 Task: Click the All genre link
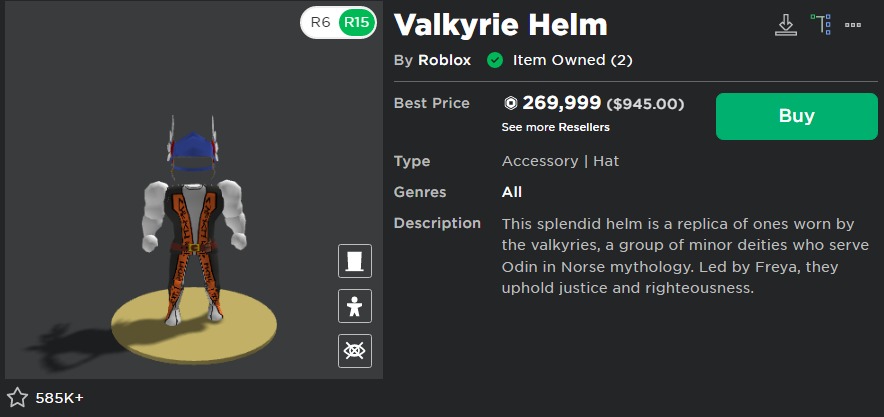tap(511, 192)
